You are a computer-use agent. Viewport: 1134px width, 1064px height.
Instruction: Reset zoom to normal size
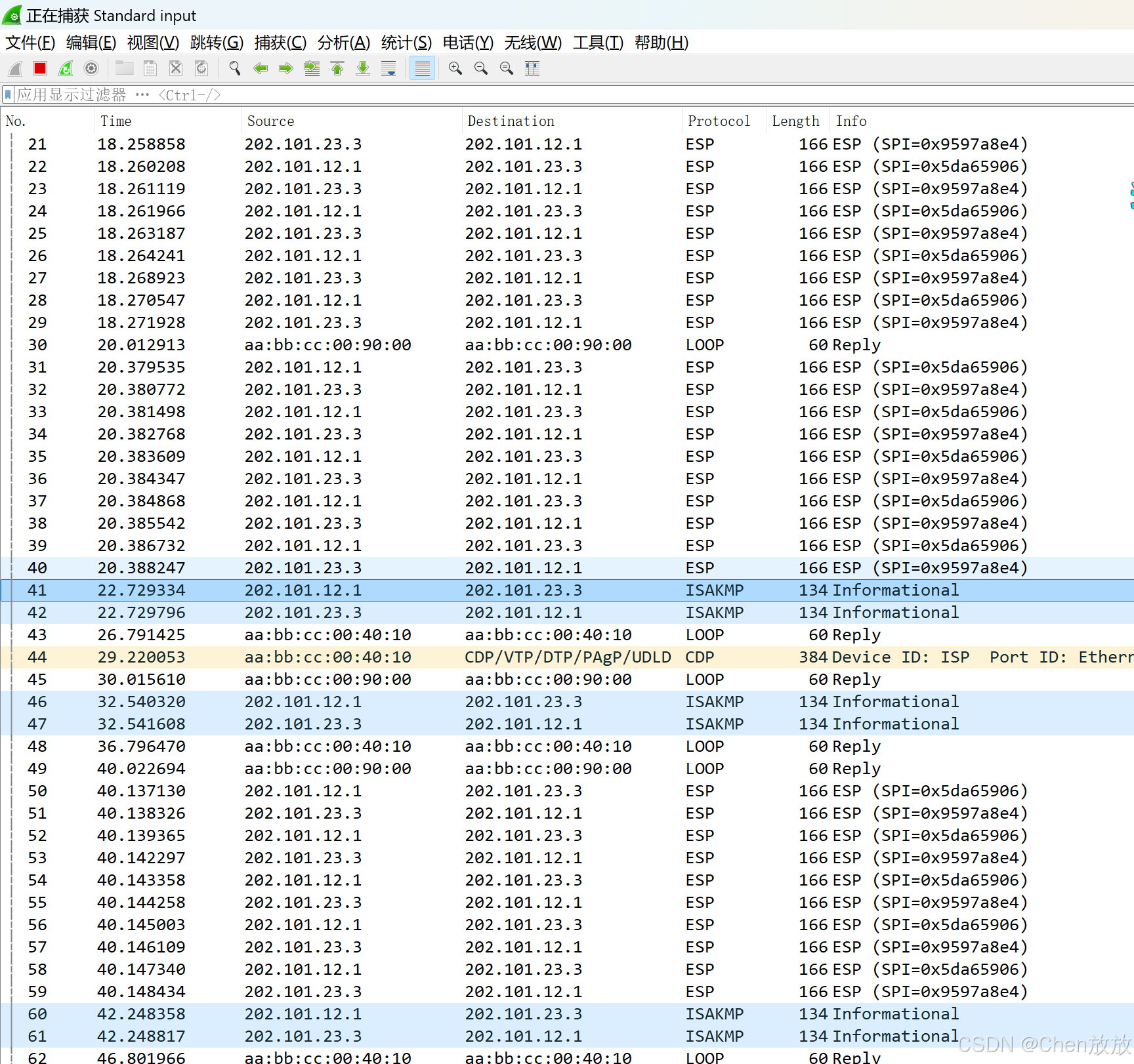(506, 68)
